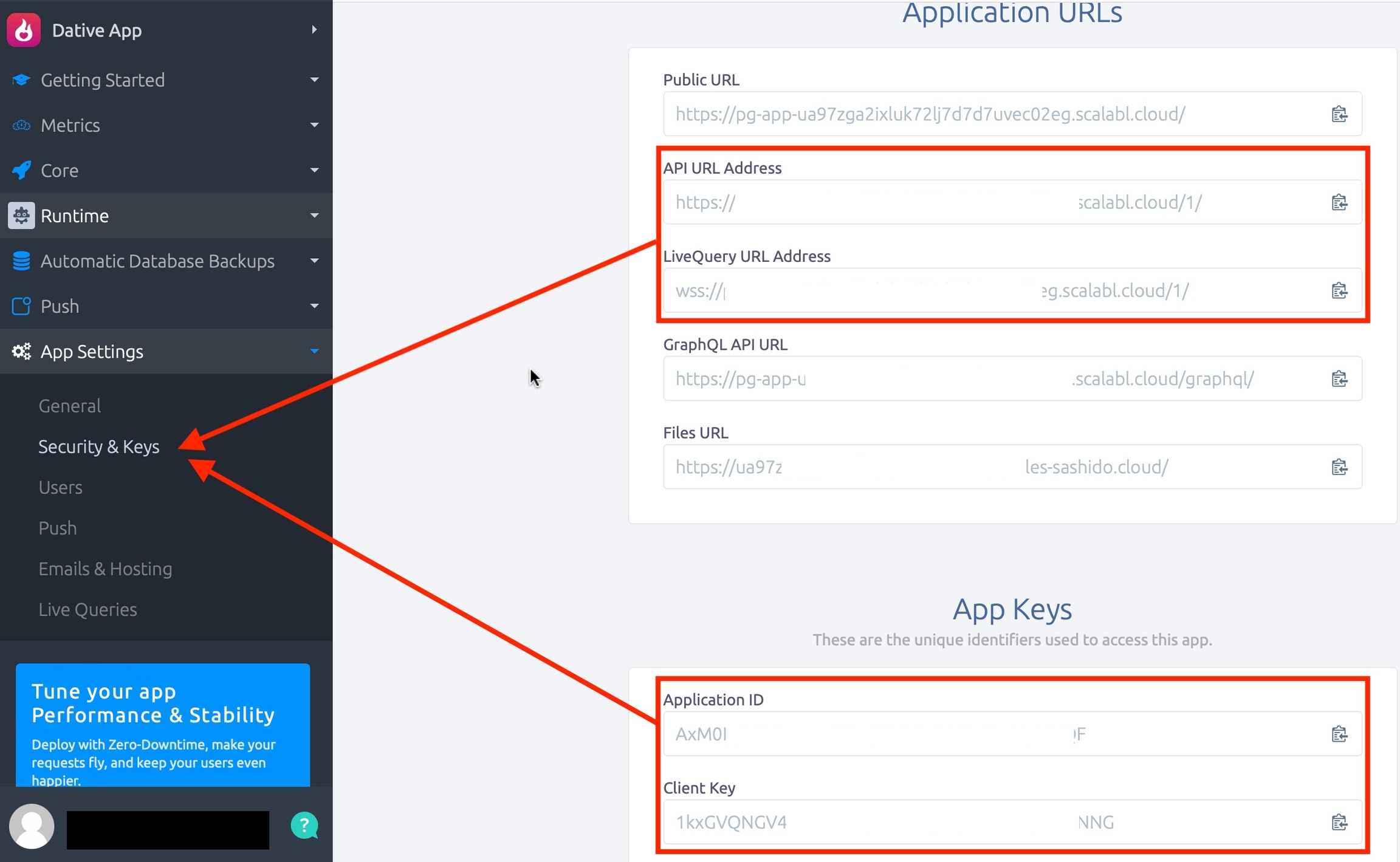Copy the GraphQL API URL
Image resolution: width=1400 pixels, height=862 pixels.
click(1339, 379)
